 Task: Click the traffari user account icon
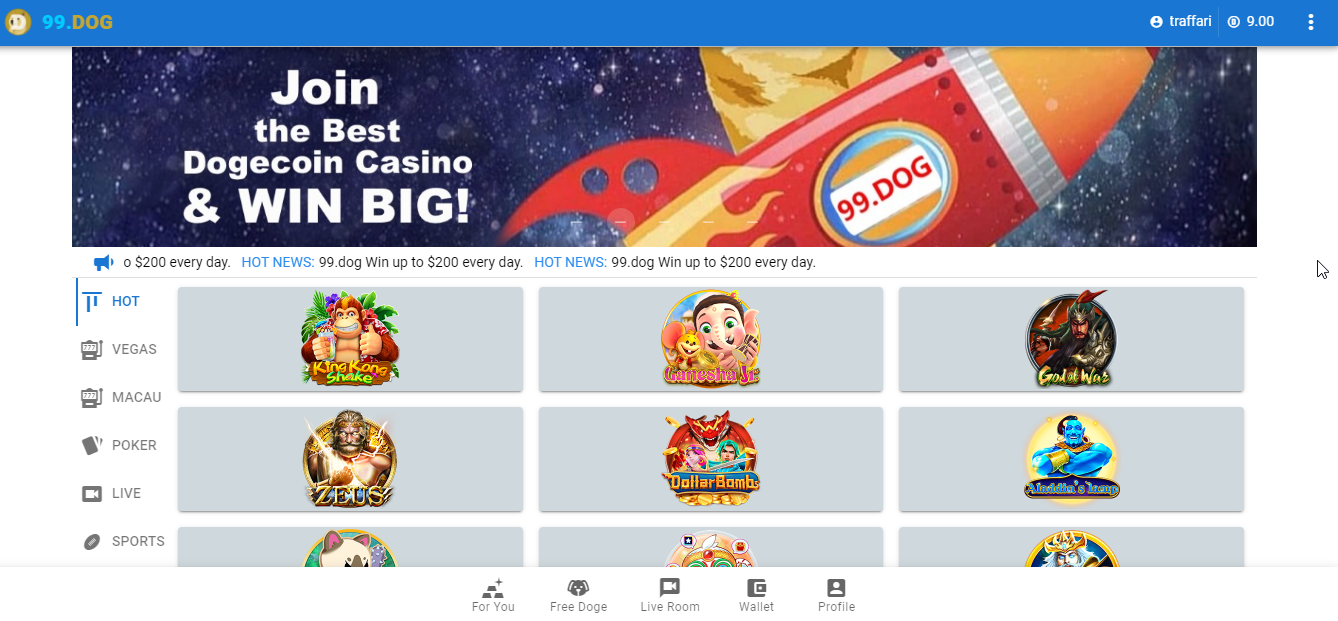point(1156,22)
